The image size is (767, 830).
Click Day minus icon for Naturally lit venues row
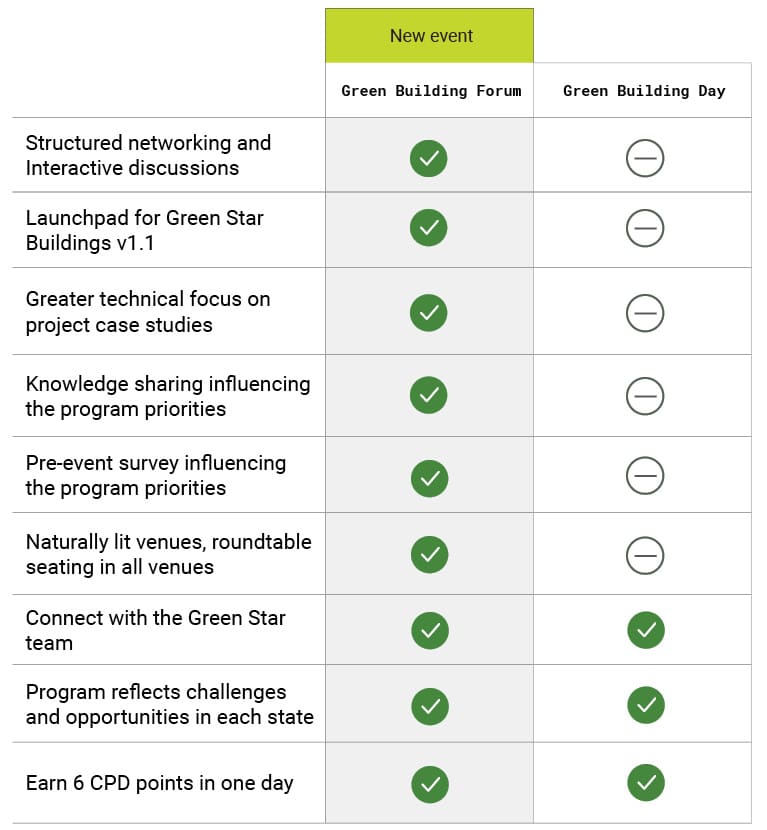click(645, 556)
